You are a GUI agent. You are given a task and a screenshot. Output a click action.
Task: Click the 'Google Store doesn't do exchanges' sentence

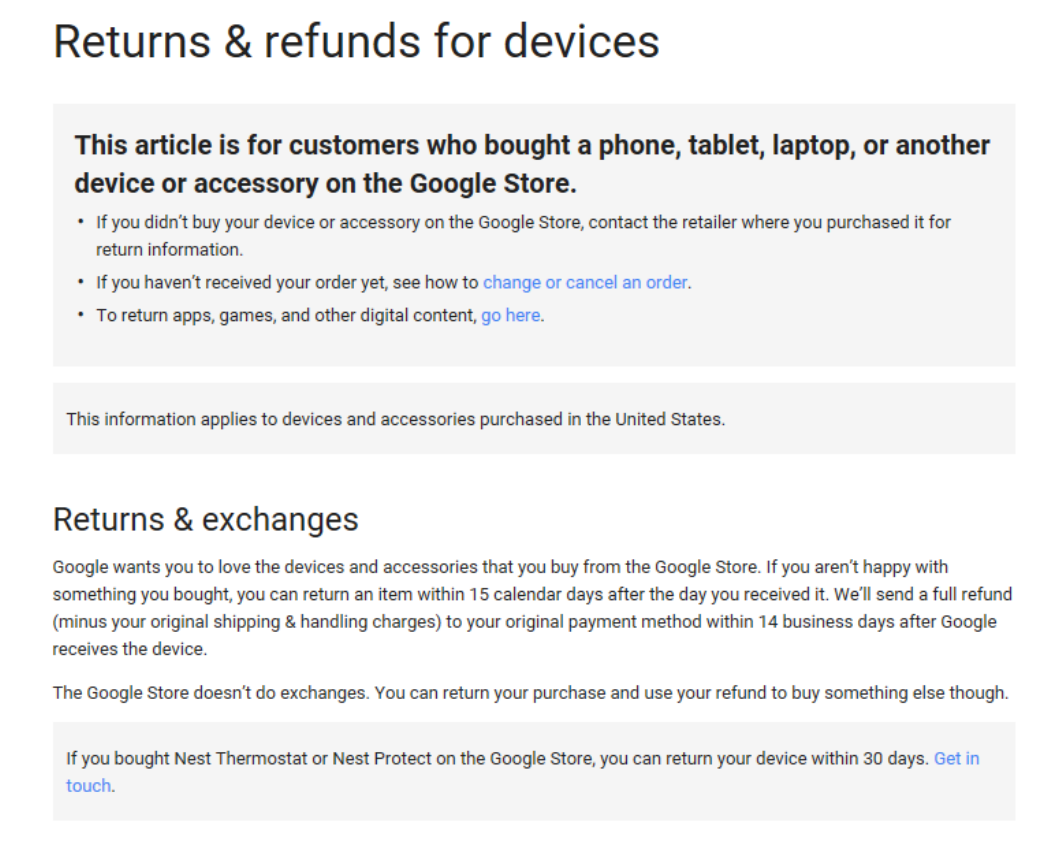(530, 692)
